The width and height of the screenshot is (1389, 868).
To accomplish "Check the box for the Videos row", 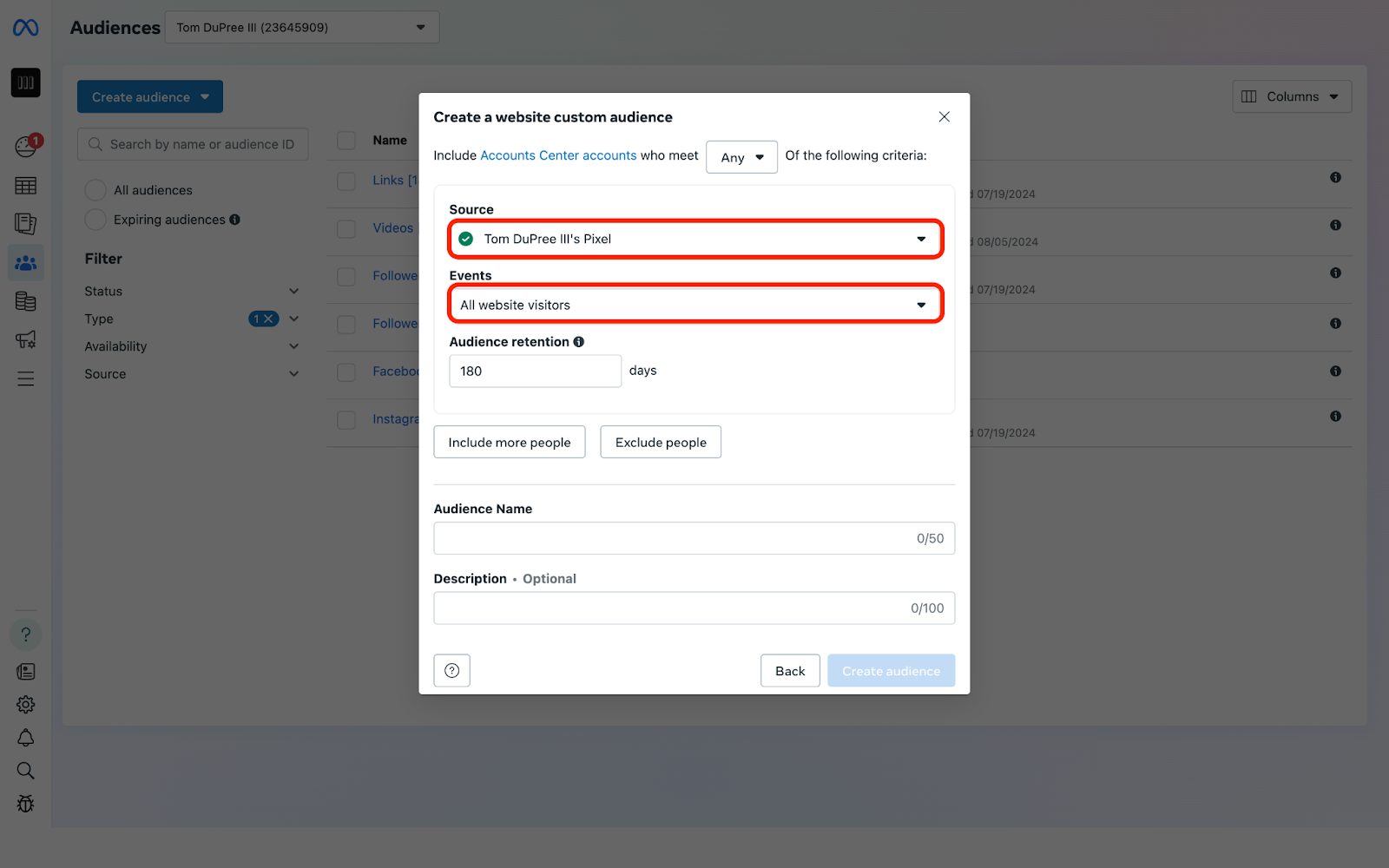I will click(346, 229).
